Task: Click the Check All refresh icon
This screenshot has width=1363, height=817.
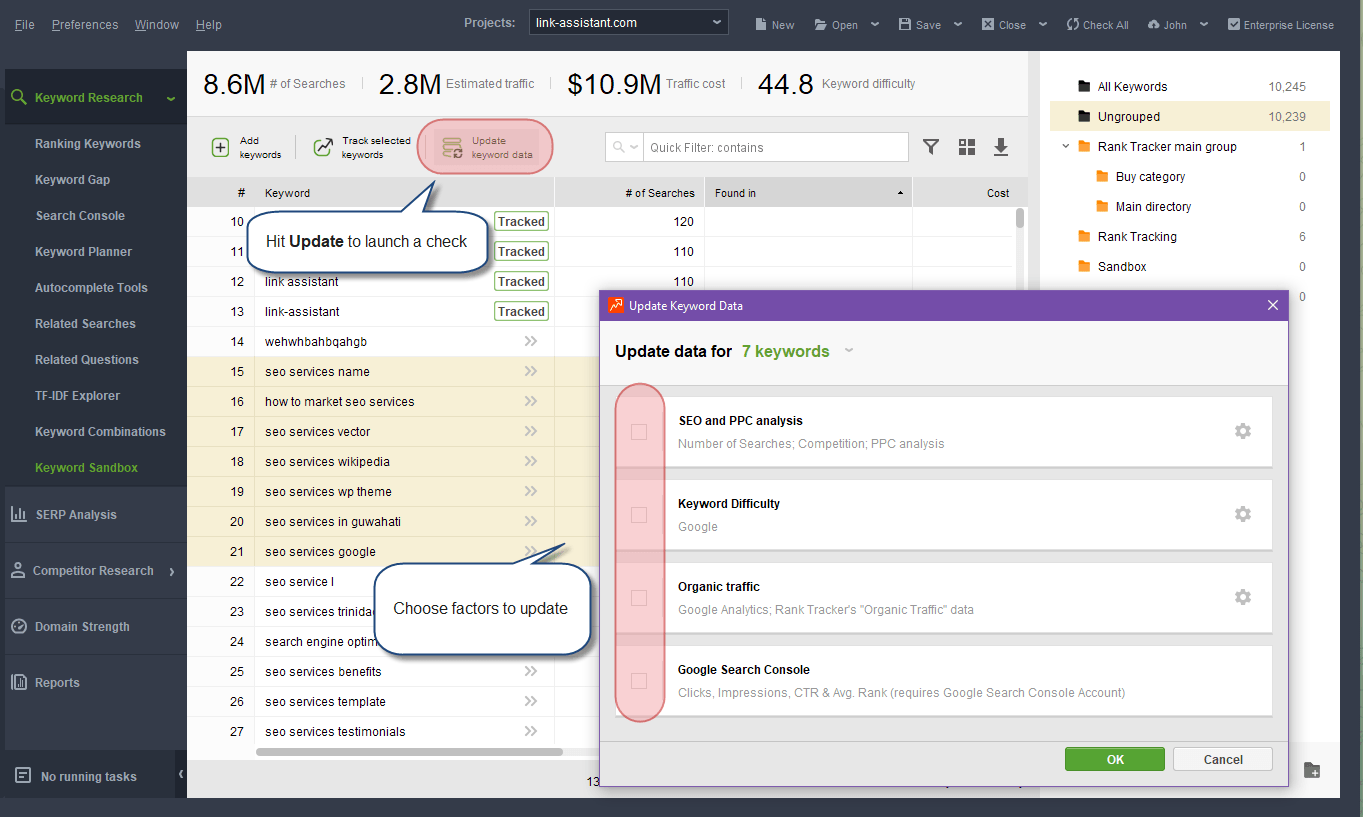Action: (1073, 24)
